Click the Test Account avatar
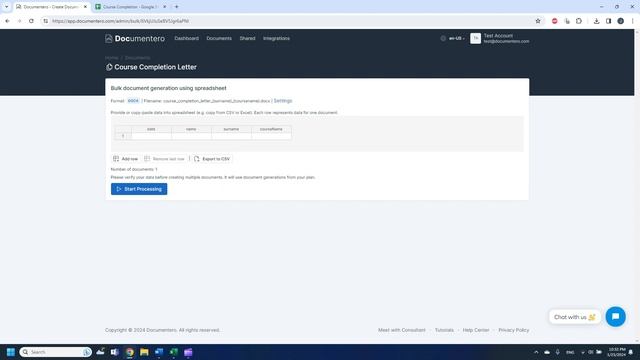 tap(476, 38)
